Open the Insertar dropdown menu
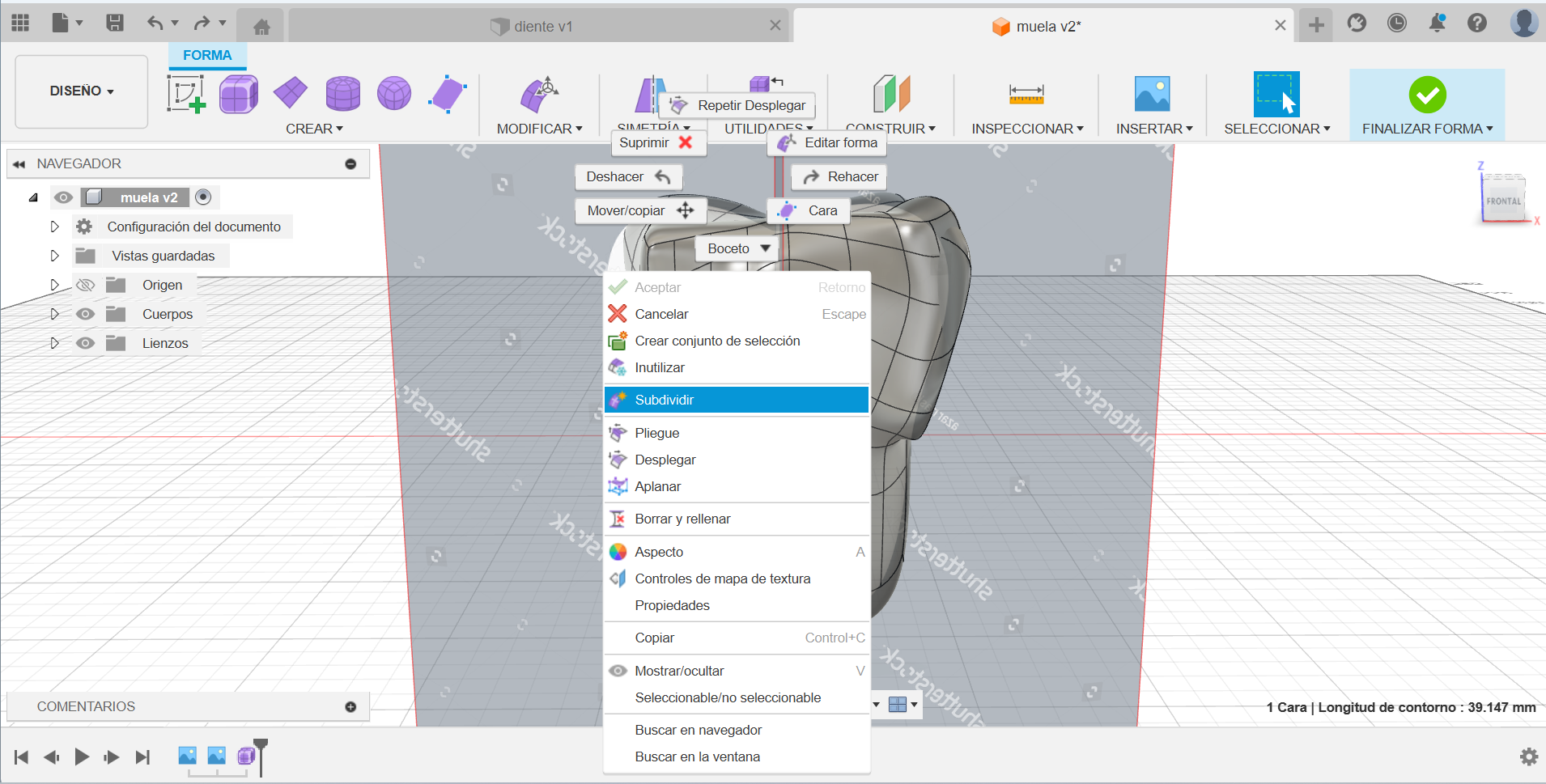Image resolution: width=1546 pixels, height=784 pixels. click(x=1154, y=129)
